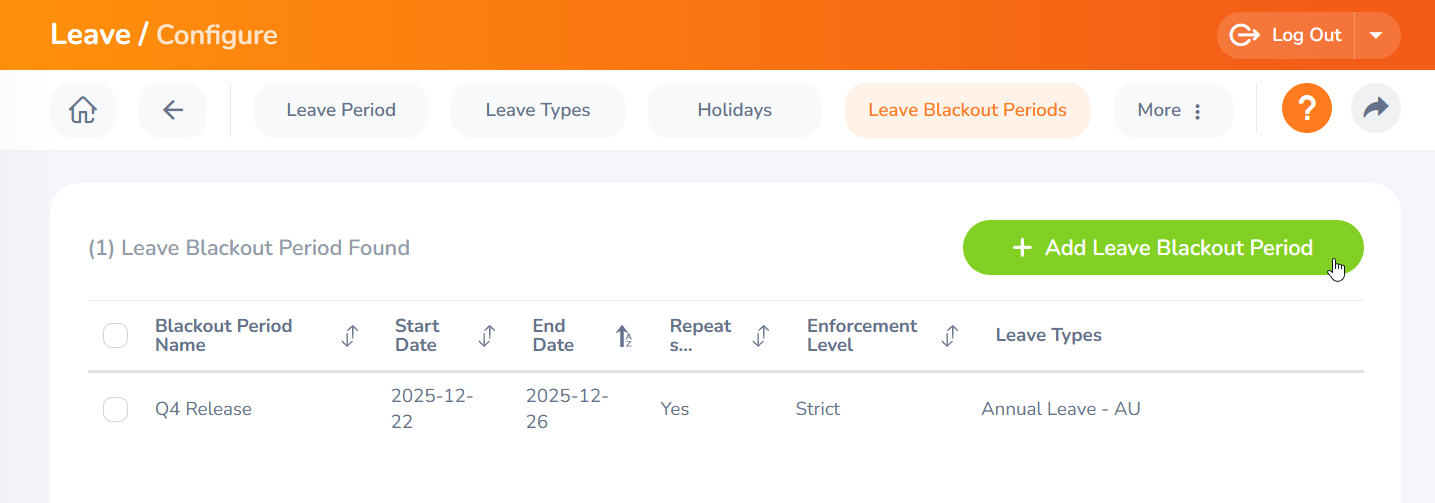
Task: Select the Holidays tab
Action: 734,110
